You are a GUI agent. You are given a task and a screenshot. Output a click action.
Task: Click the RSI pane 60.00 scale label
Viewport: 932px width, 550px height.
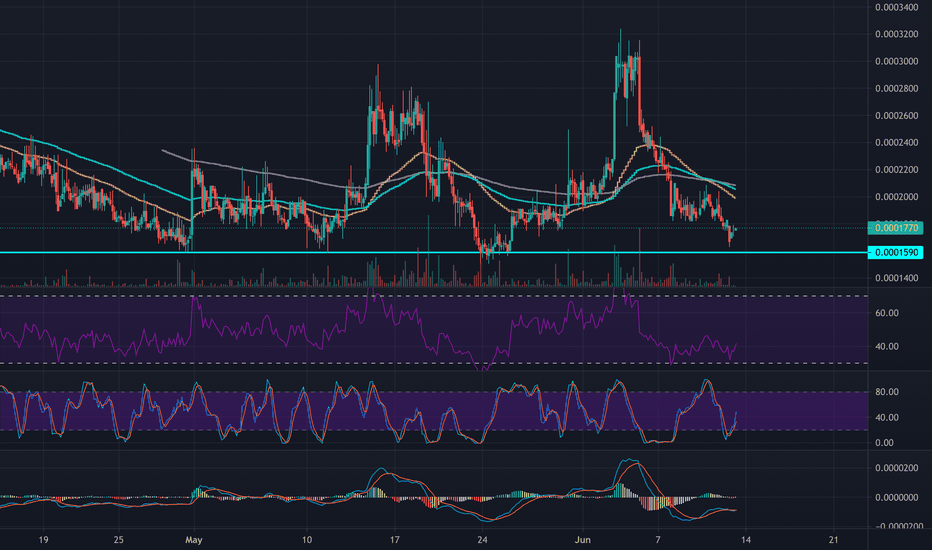point(887,313)
